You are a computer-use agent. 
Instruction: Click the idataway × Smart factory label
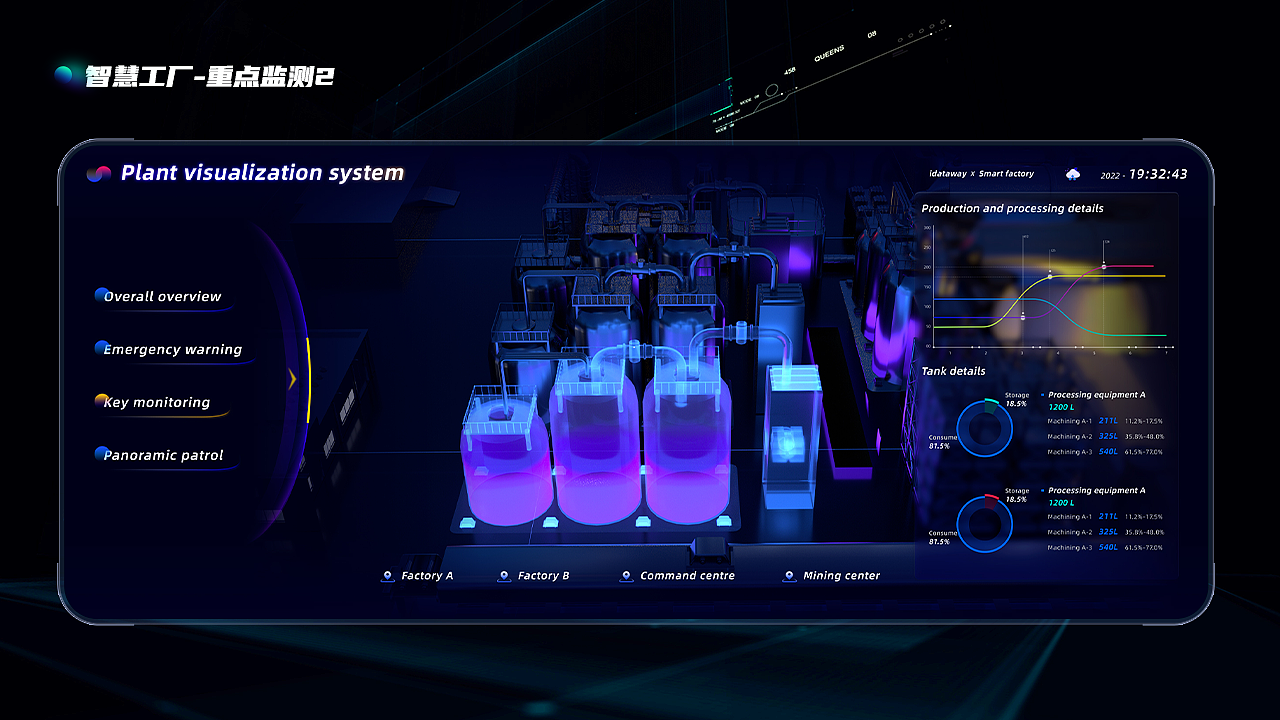981,174
